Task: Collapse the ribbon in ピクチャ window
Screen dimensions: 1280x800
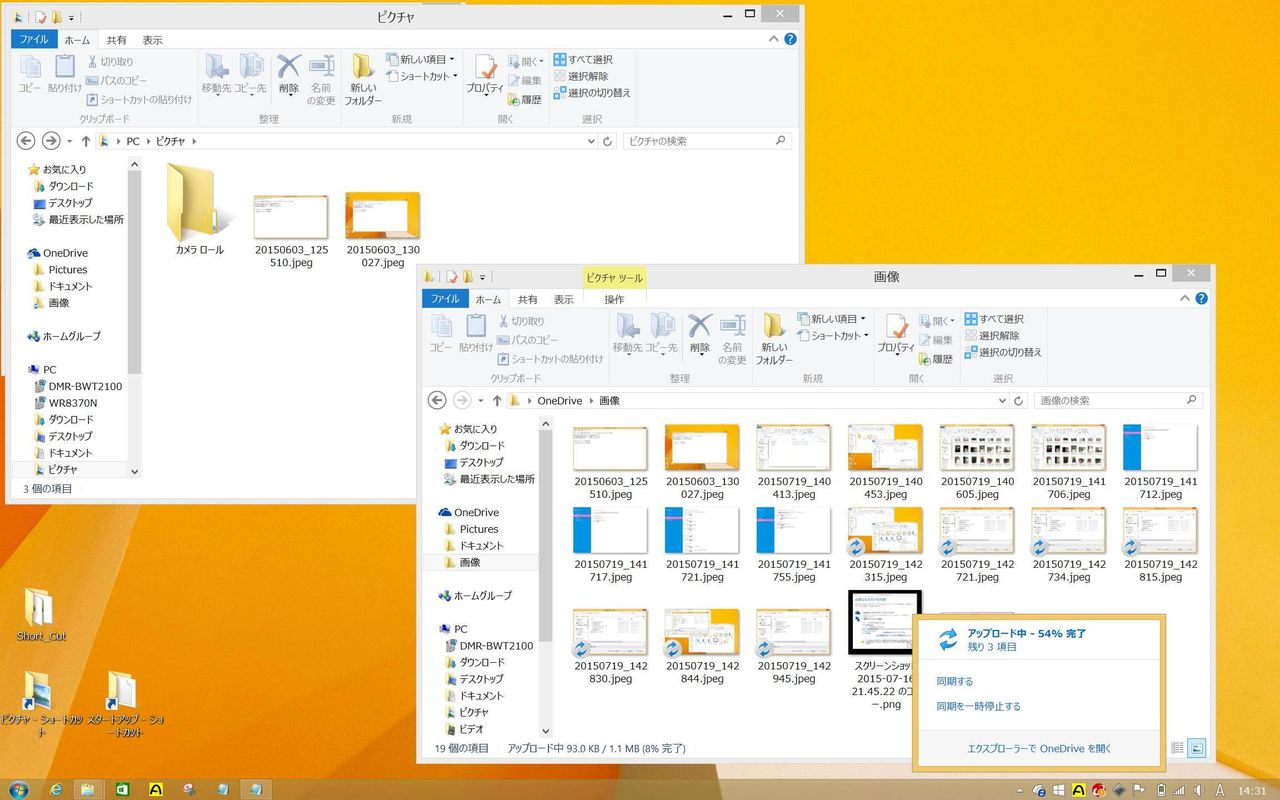Action: (x=774, y=39)
